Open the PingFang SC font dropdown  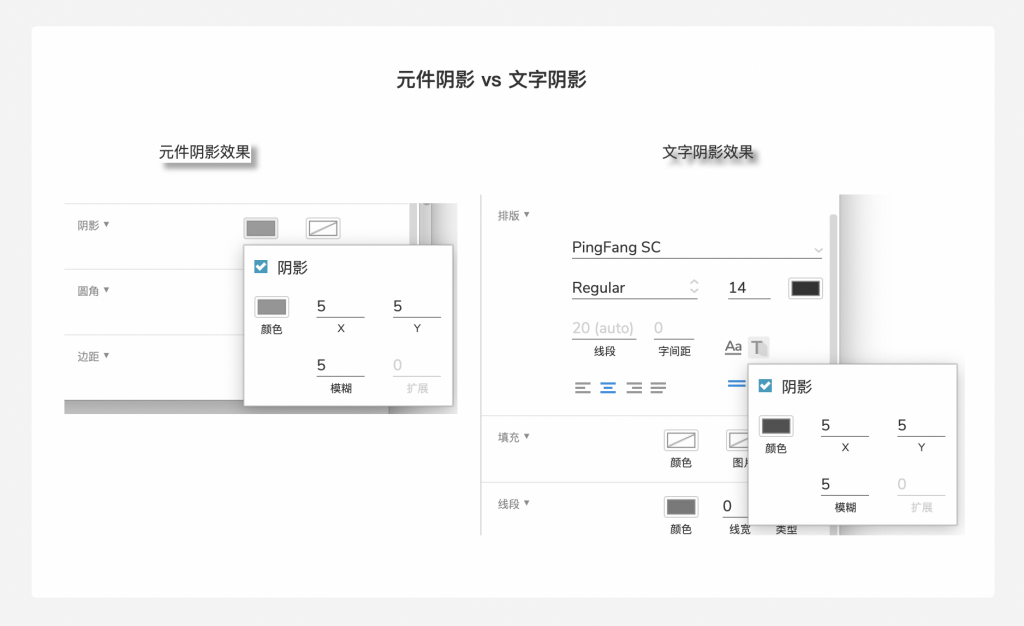697,248
